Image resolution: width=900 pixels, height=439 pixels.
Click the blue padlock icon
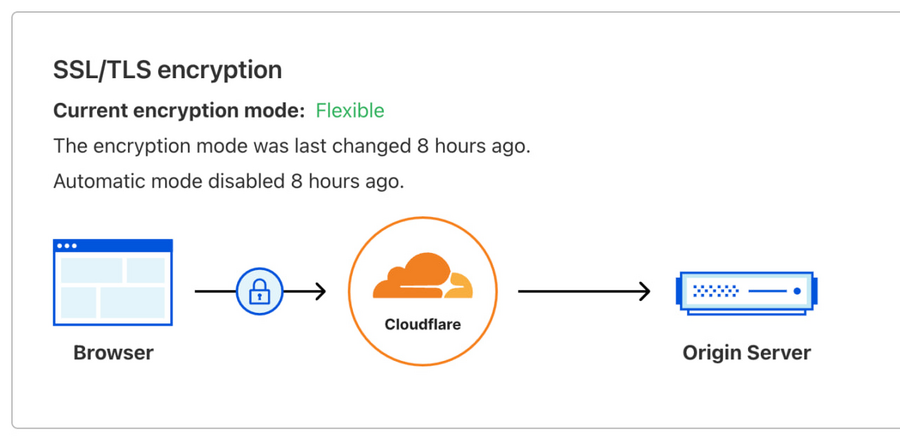(259, 292)
